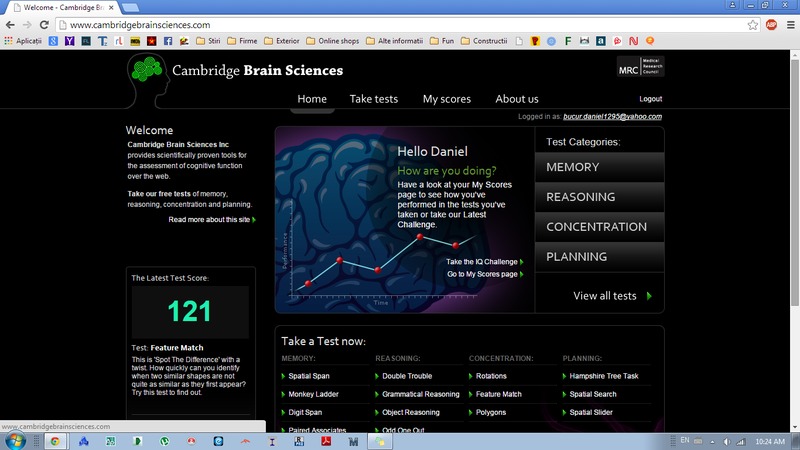
Task: Open the Yahoo bookmark icon
Action: (69, 41)
